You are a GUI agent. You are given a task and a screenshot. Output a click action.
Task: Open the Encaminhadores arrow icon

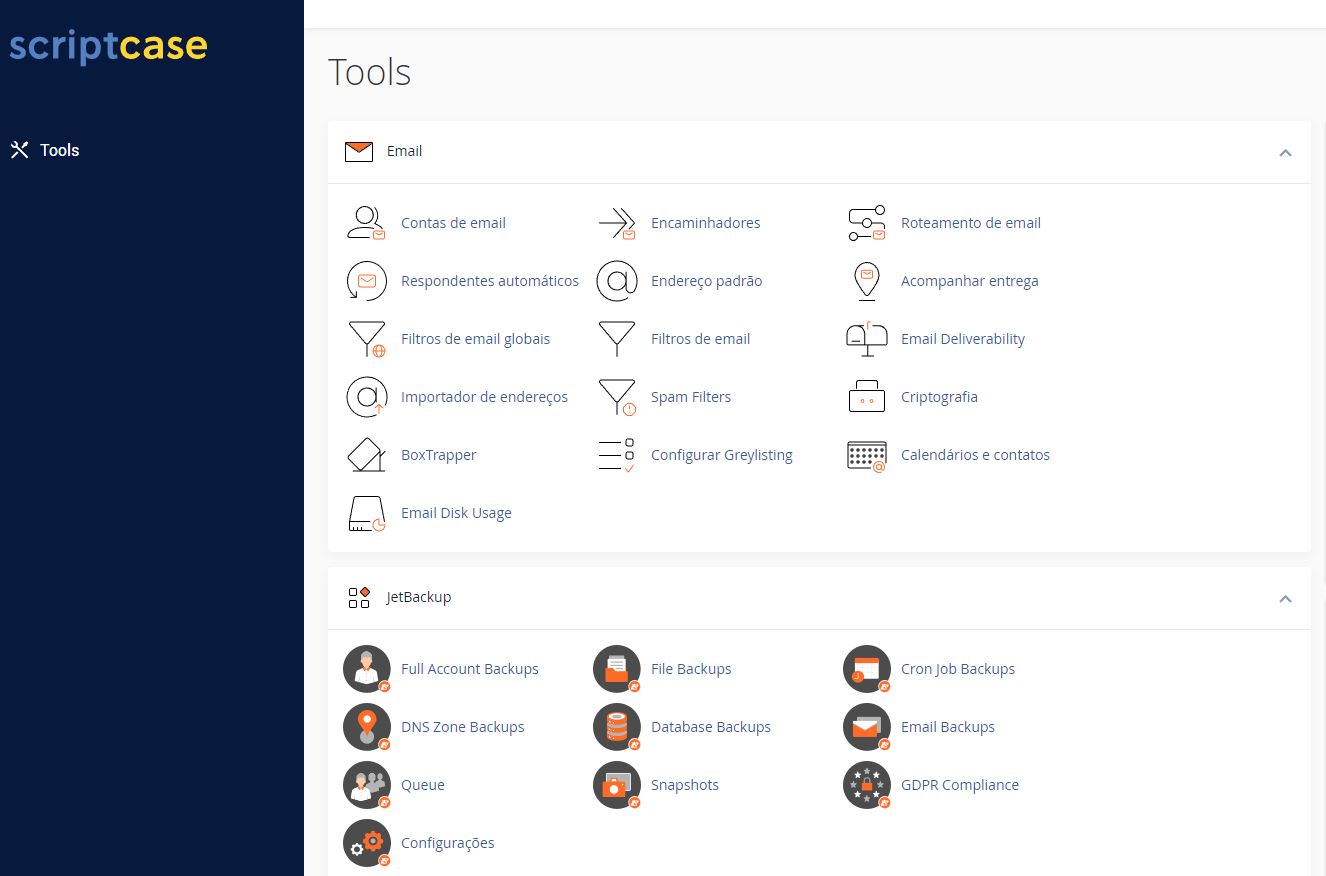click(616, 223)
